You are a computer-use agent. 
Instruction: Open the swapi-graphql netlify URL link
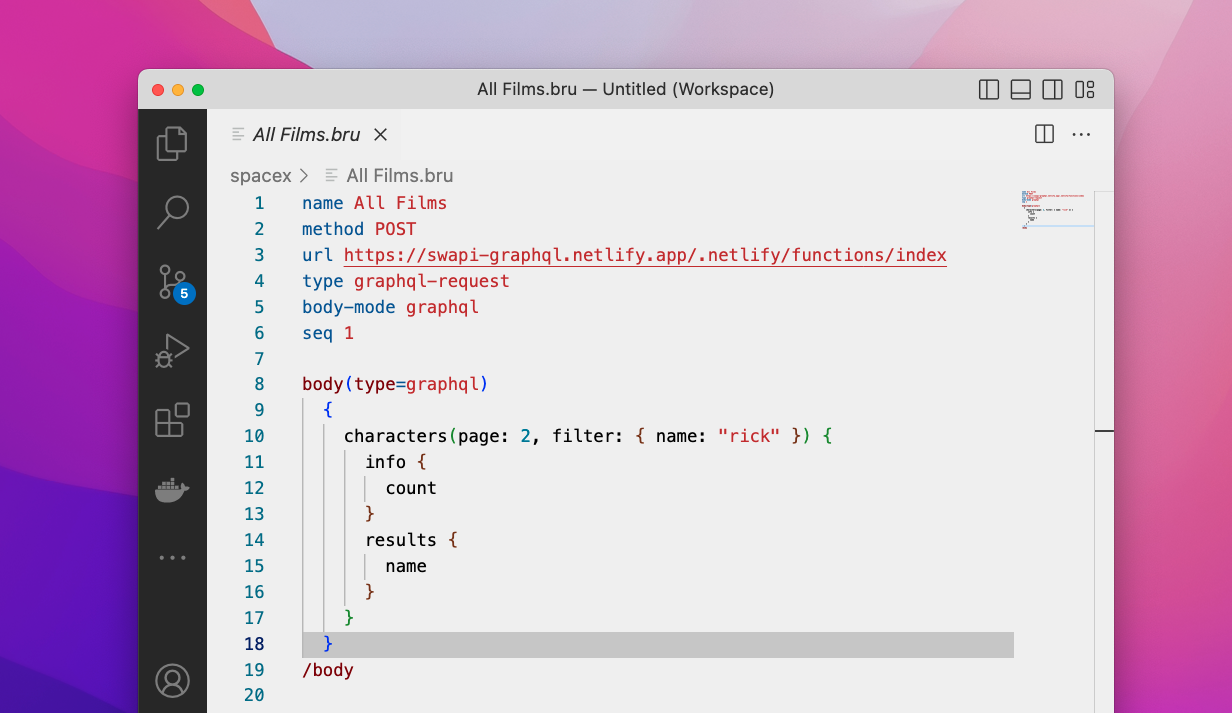coord(645,255)
